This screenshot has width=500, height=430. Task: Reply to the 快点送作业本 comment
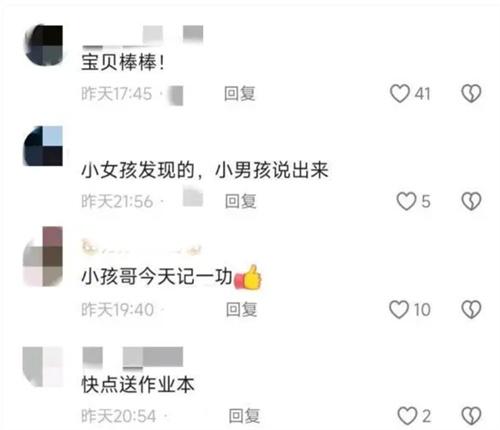pos(244,416)
